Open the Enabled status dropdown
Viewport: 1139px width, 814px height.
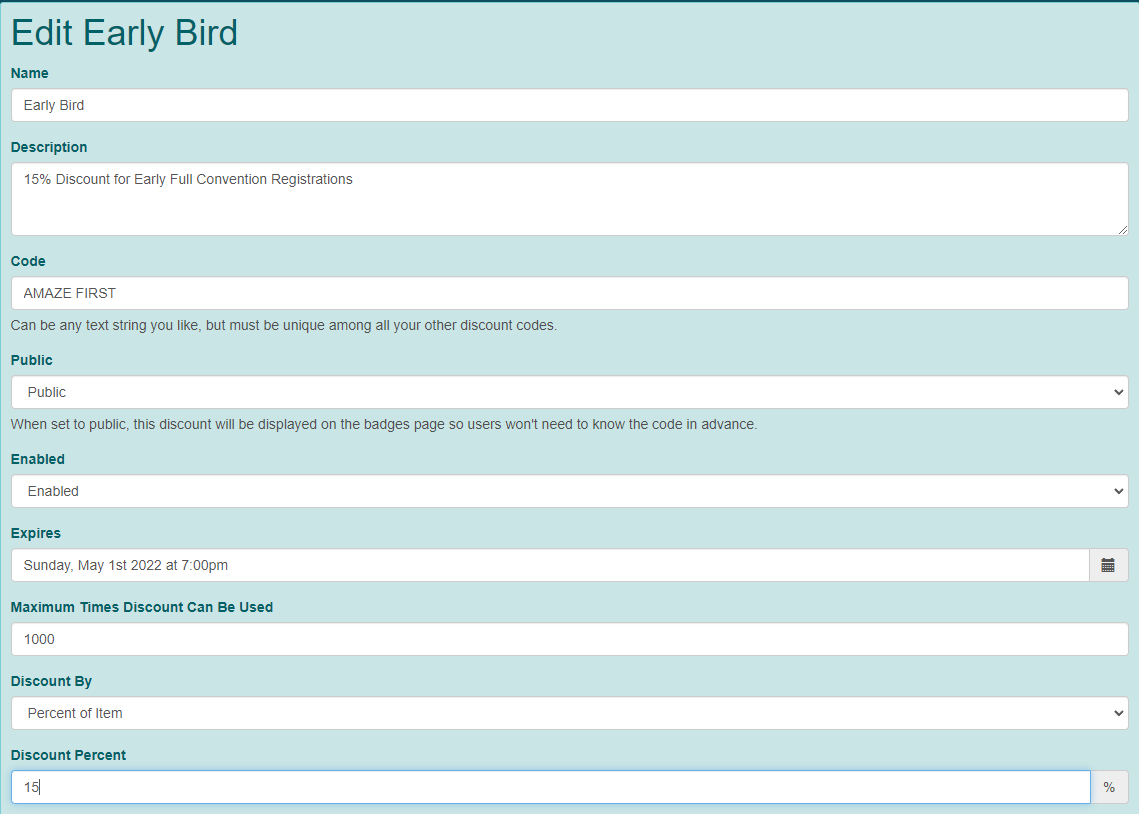click(x=570, y=492)
